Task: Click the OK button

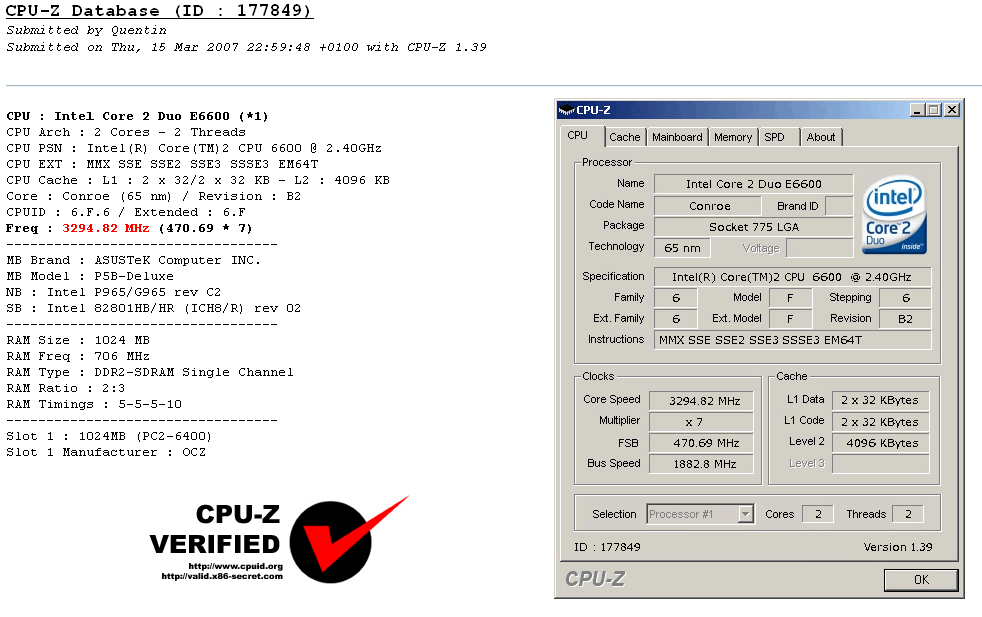Action: click(x=921, y=580)
